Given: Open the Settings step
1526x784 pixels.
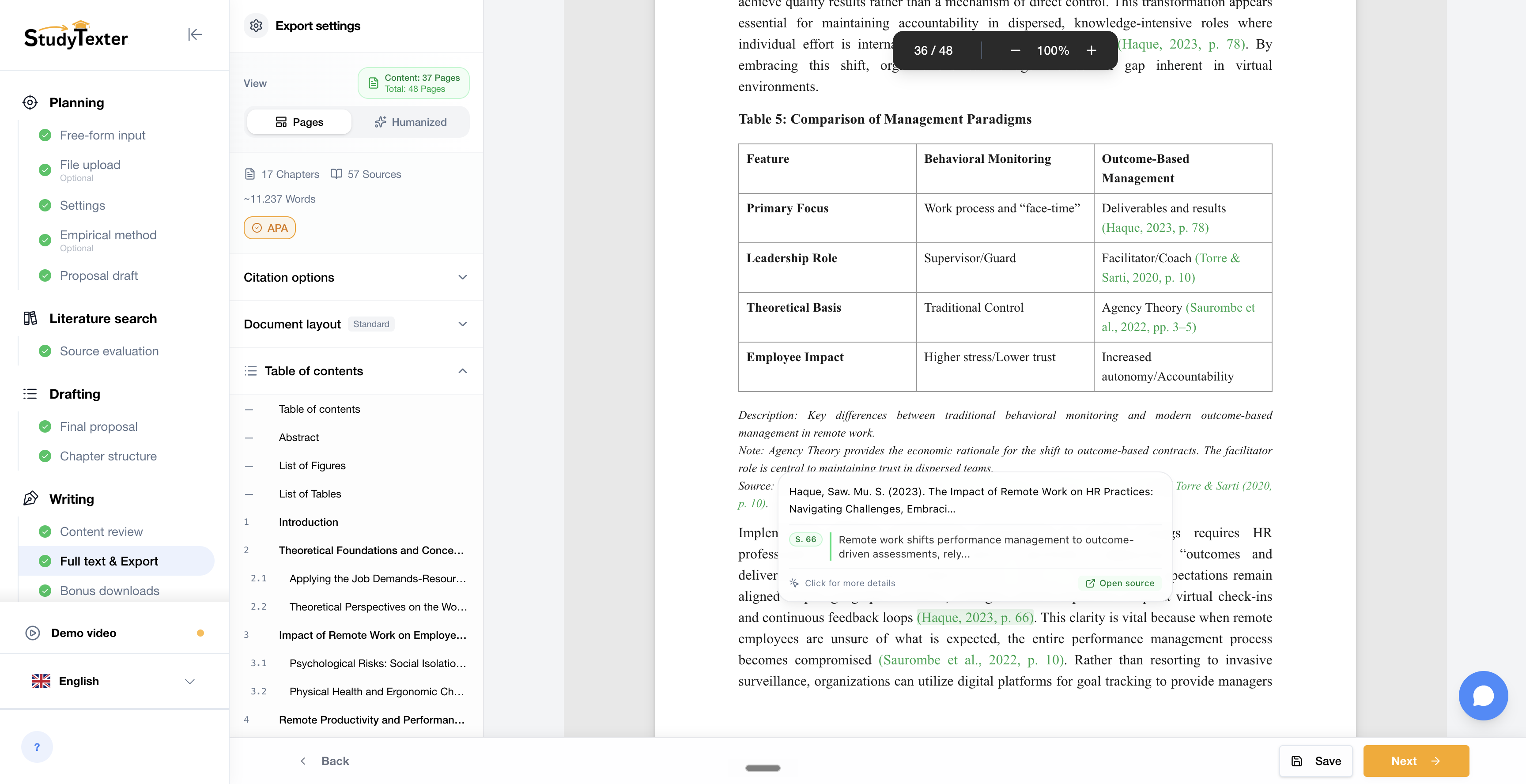Looking at the screenshot, I should point(82,205).
